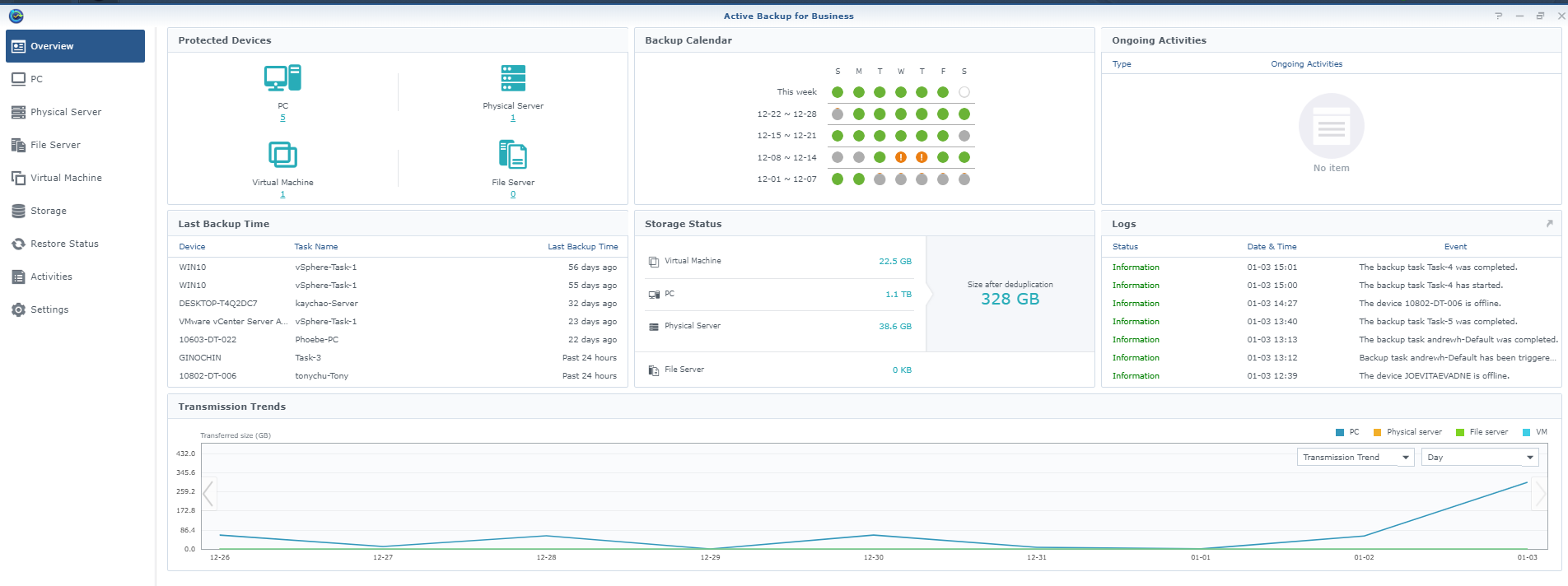
Task: Click Virtual Machine icon in Storage Status
Action: click(x=654, y=262)
